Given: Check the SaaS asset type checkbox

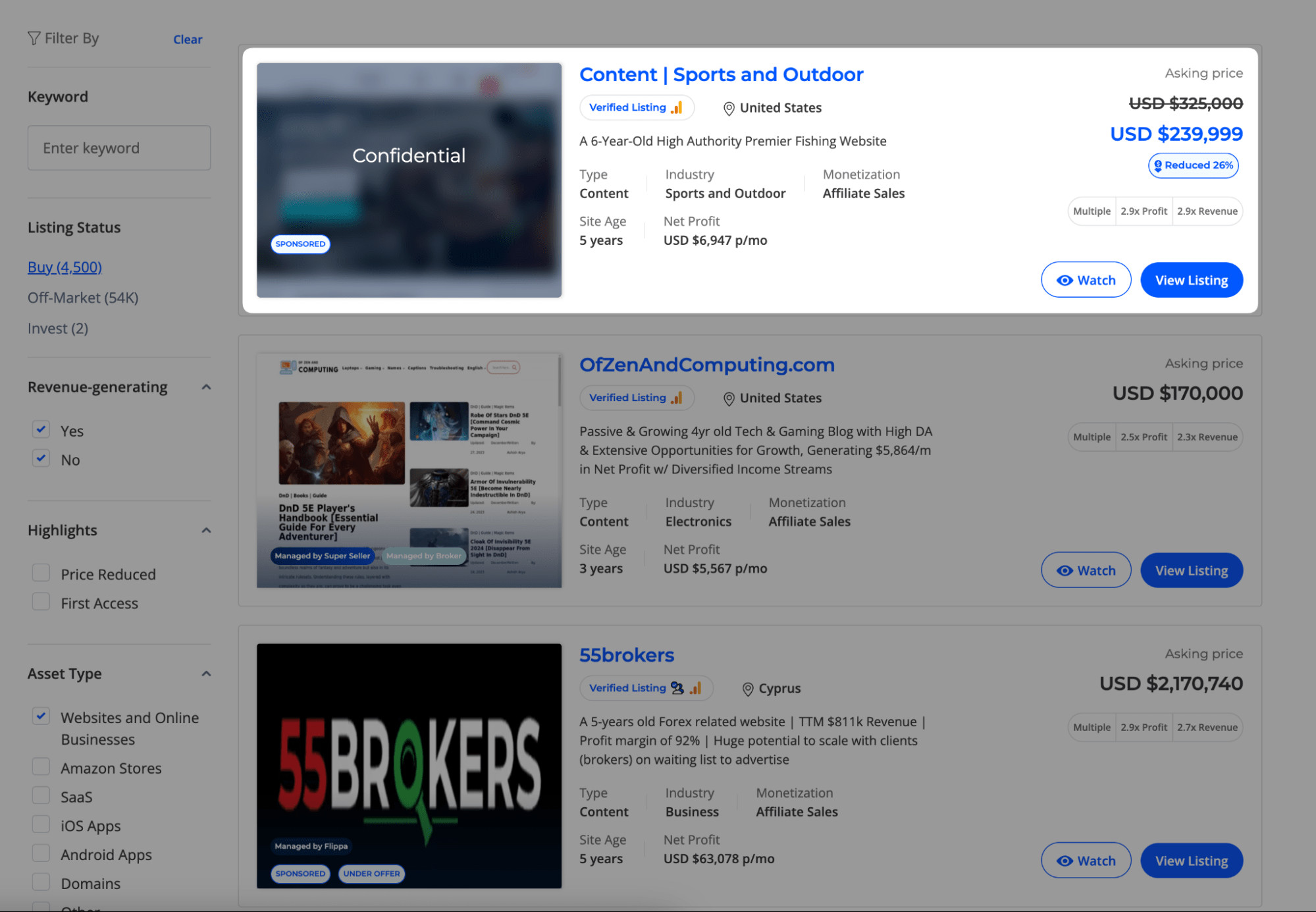Looking at the screenshot, I should (x=41, y=795).
